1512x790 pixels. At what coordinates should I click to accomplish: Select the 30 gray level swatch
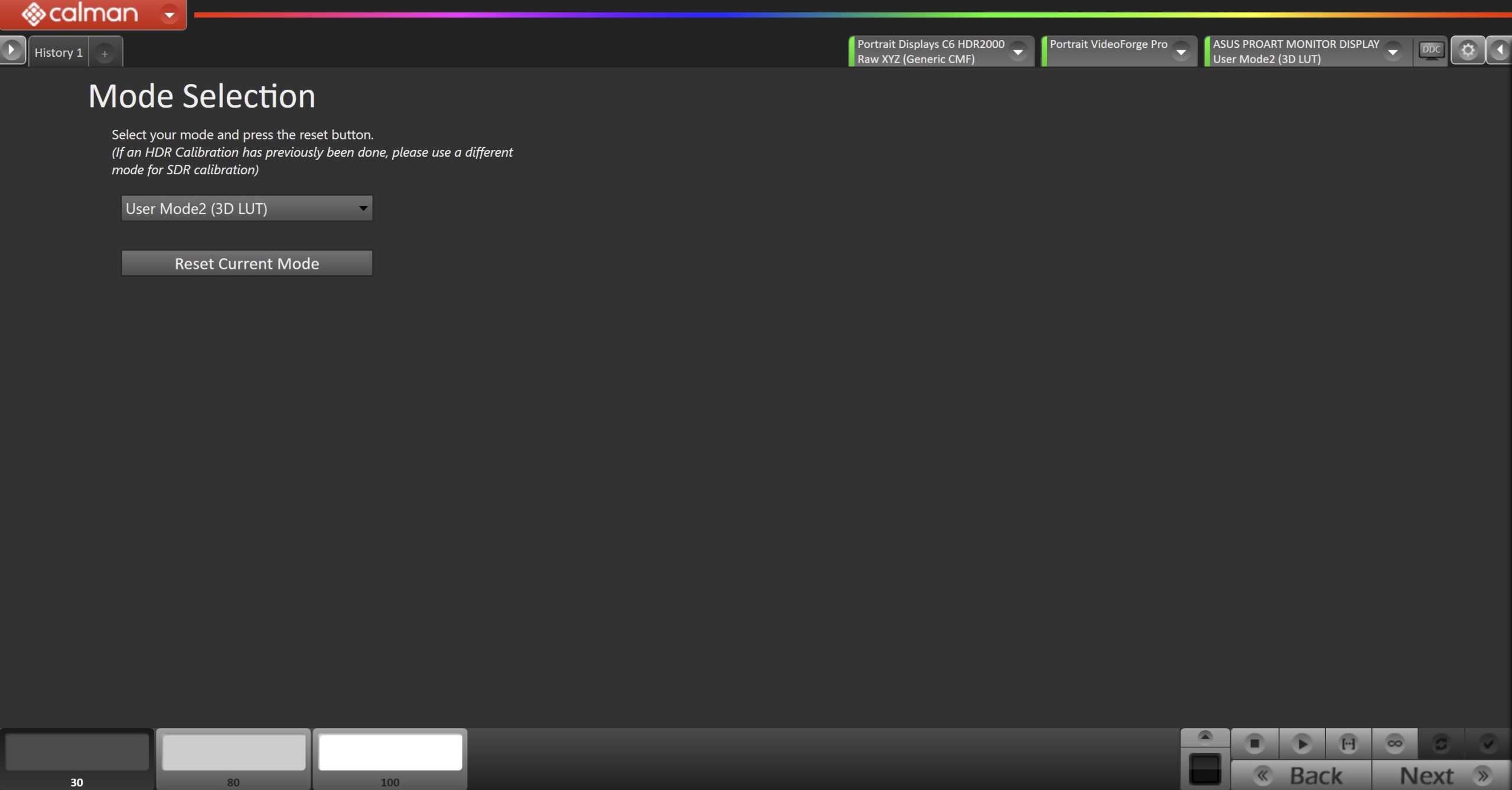(x=77, y=759)
